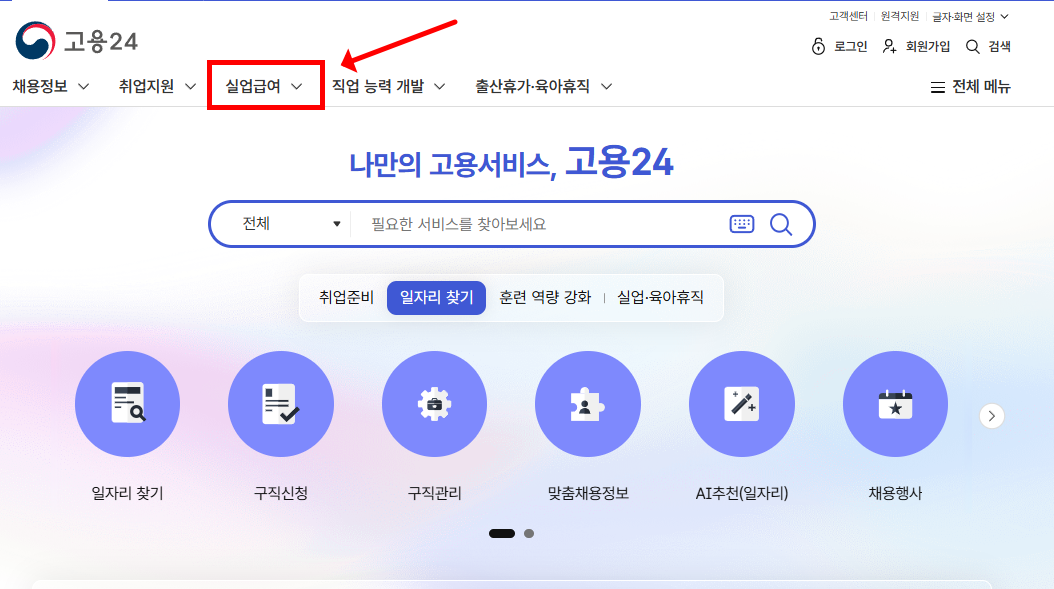1054x589 pixels.
Task: Click the next arrow of icon carousel
Action: tap(991, 416)
